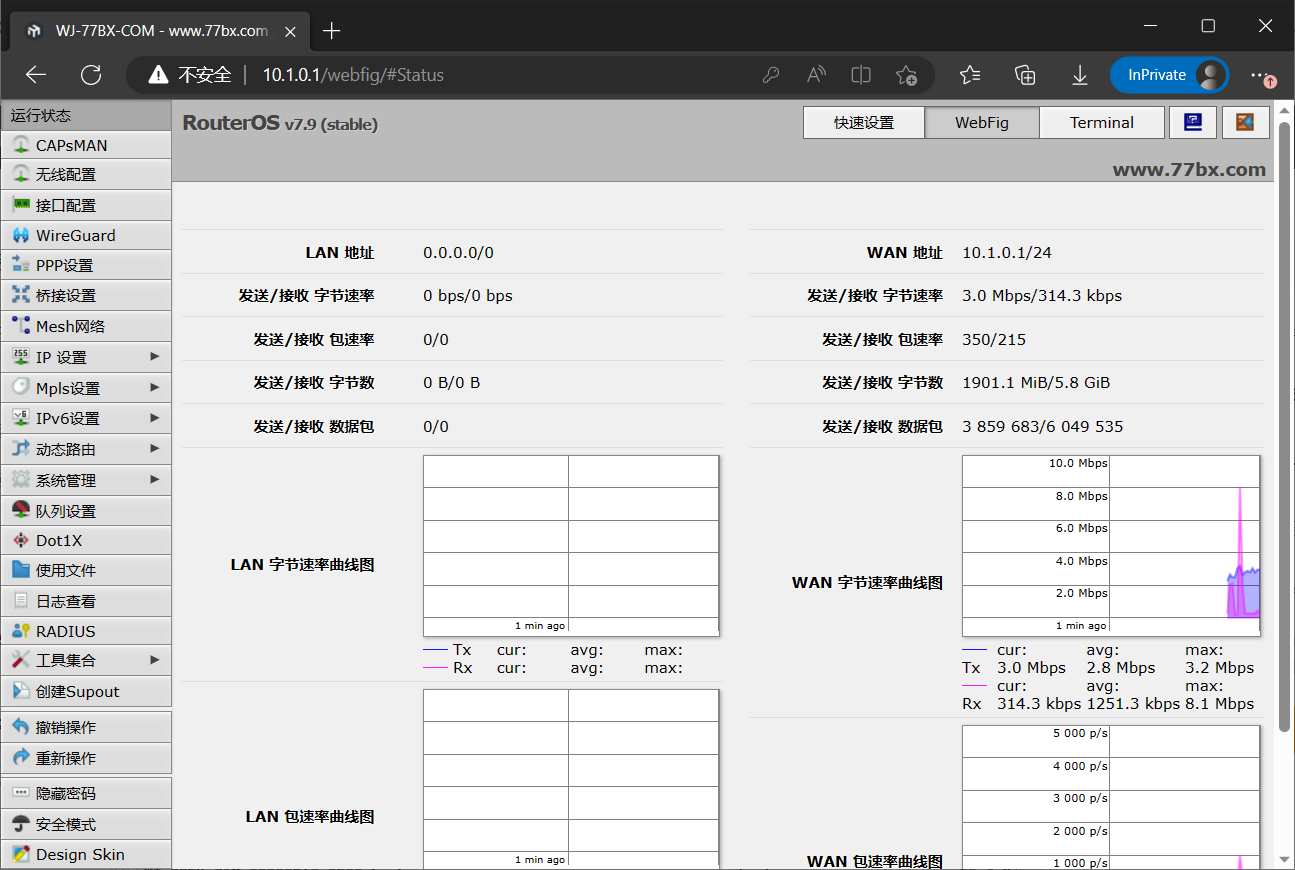1295x870 pixels.
Task: Click the 队列设置 queue icon
Action: (20, 511)
